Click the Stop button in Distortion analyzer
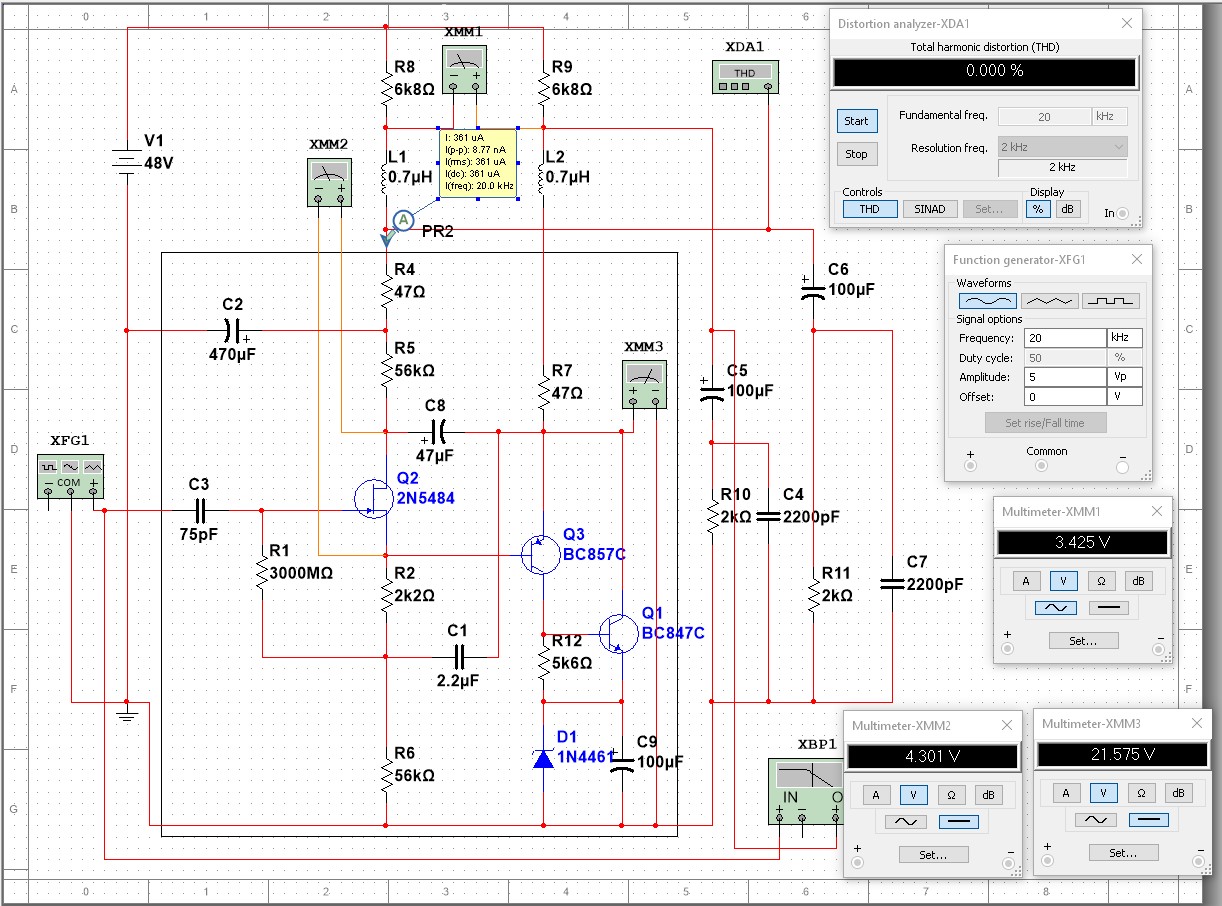Screen dimensions: 1222x906 [x=857, y=154]
